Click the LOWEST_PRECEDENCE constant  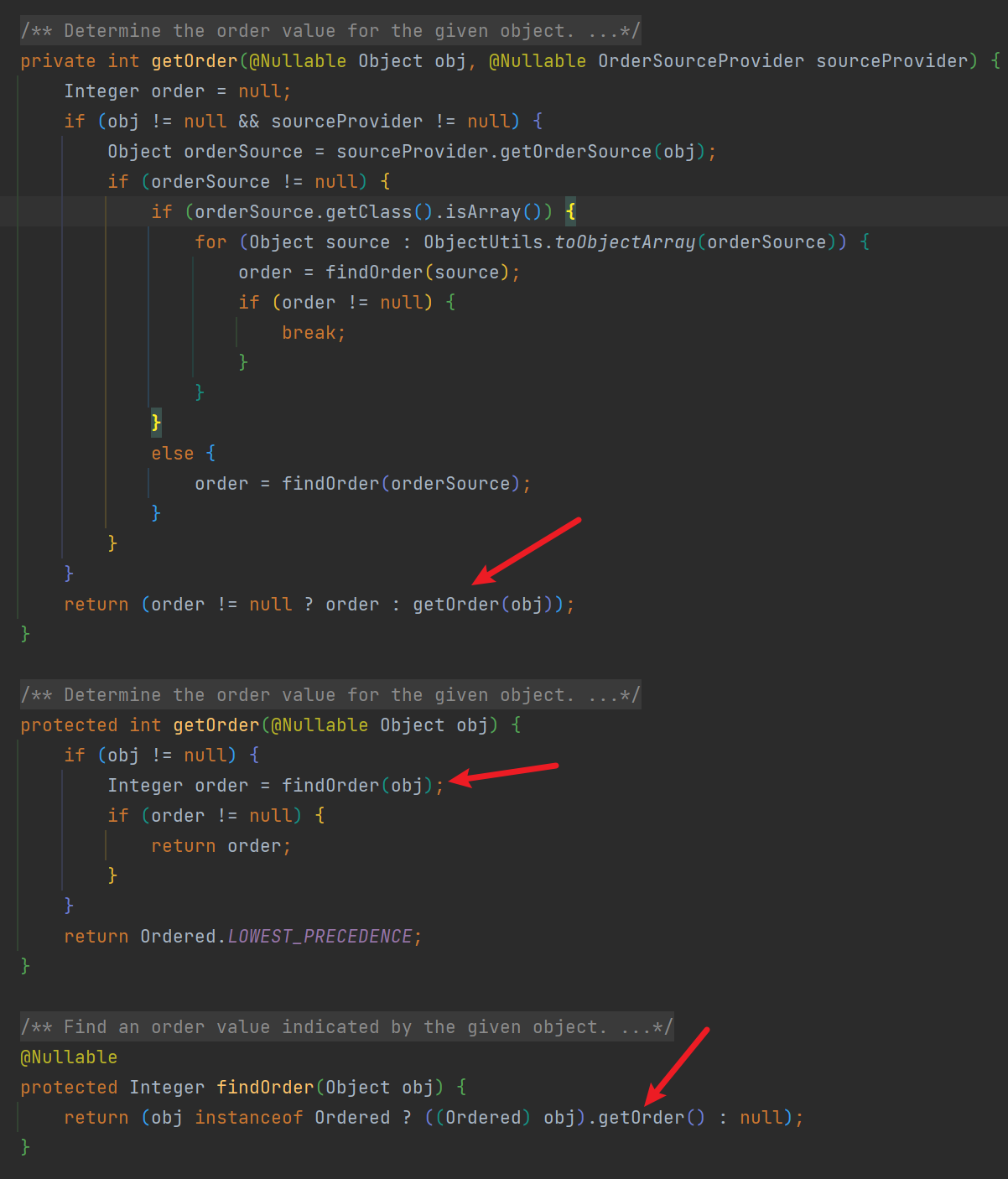click(320, 937)
